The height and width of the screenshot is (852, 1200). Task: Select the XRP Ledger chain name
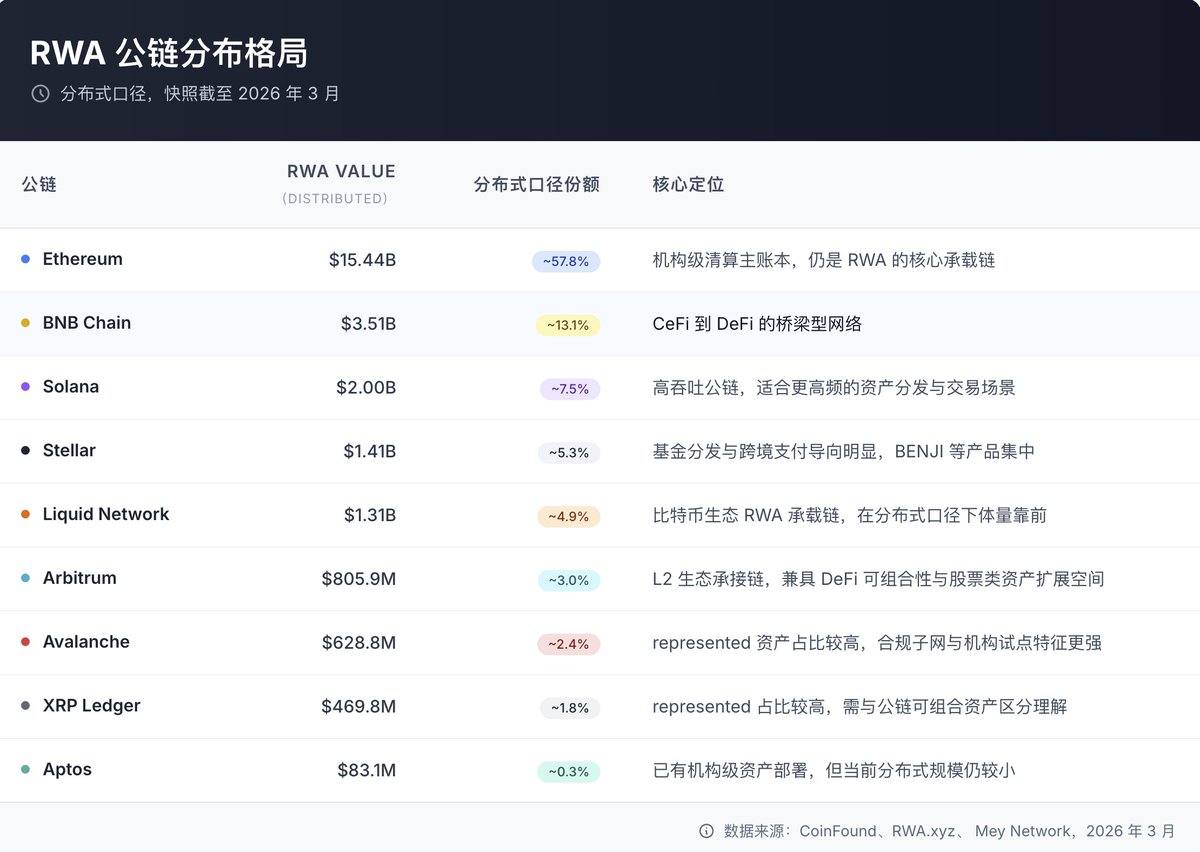point(92,706)
